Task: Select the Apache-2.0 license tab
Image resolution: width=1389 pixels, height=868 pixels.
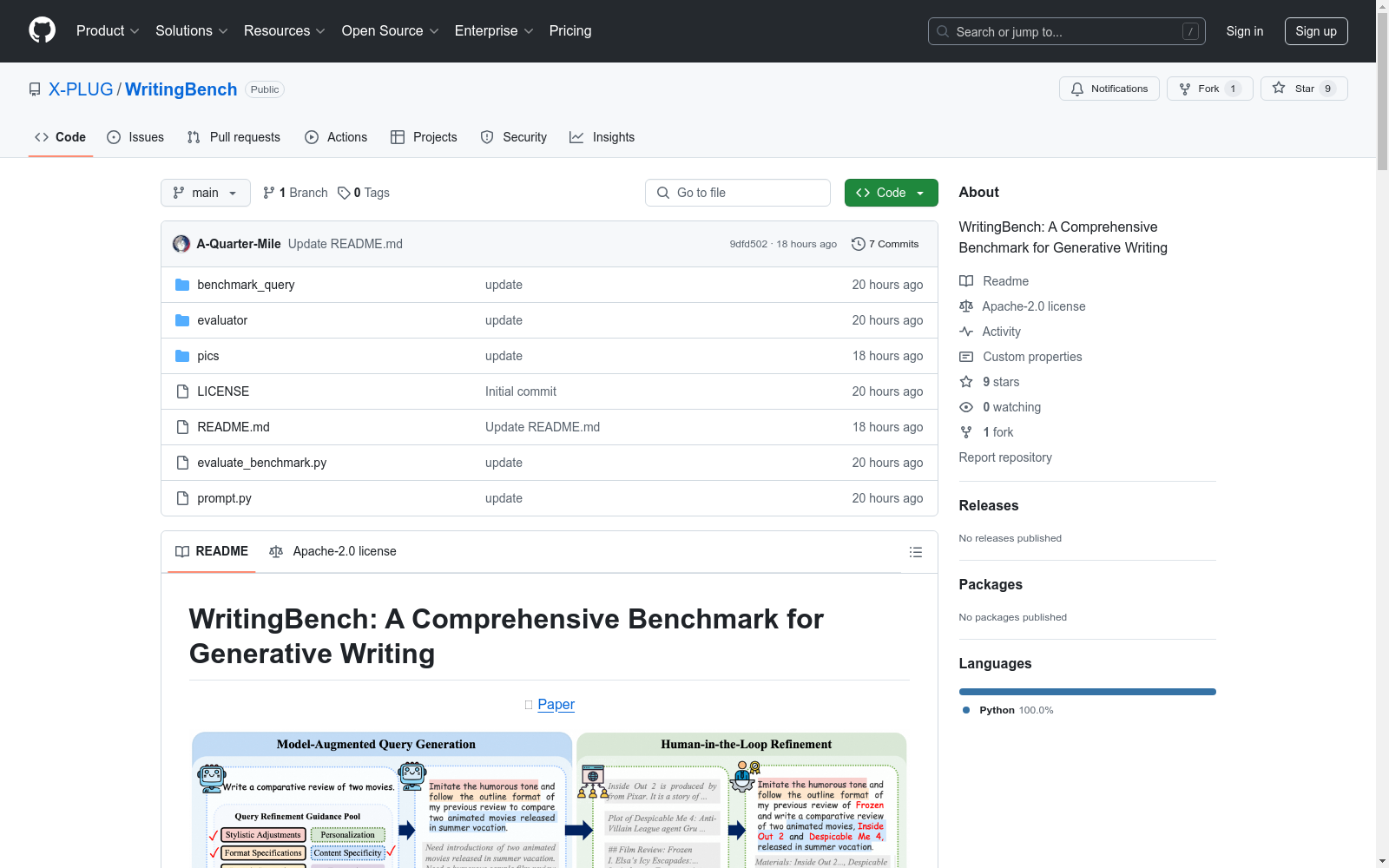Action: [x=332, y=551]
